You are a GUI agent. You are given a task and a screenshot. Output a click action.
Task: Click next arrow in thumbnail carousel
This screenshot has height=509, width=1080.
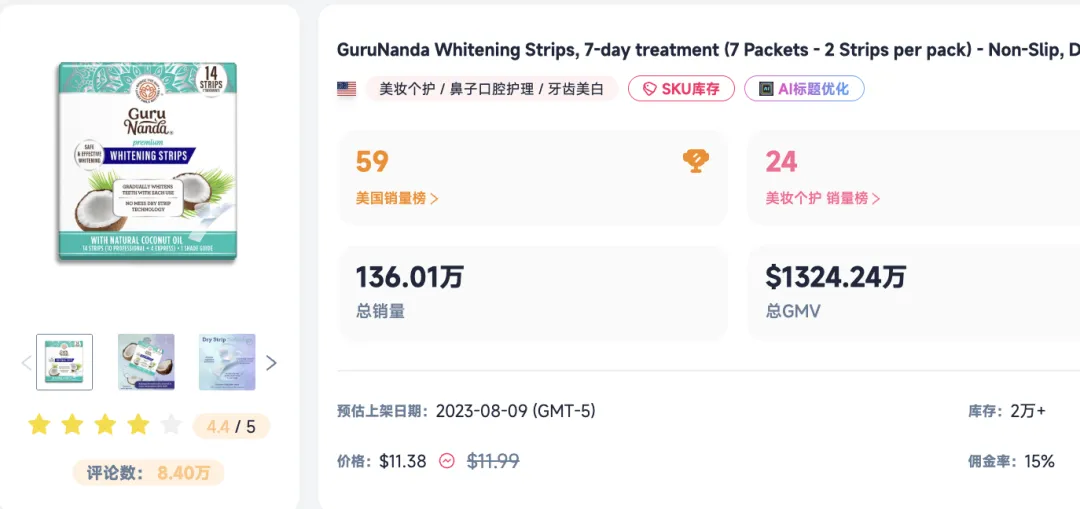pos(271,363)
